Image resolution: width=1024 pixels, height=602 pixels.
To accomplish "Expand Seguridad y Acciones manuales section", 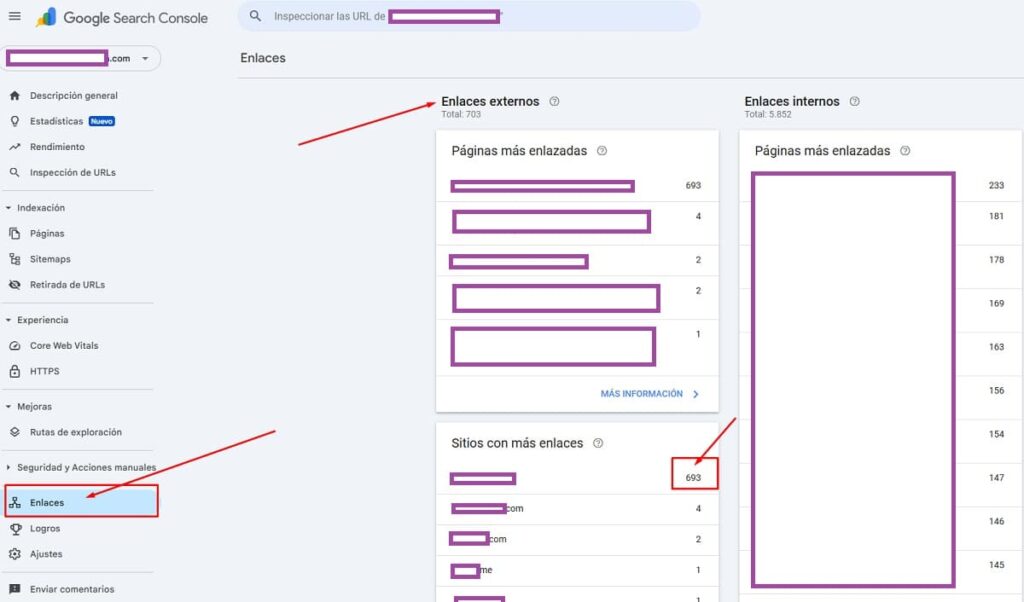I will (9, 467).
